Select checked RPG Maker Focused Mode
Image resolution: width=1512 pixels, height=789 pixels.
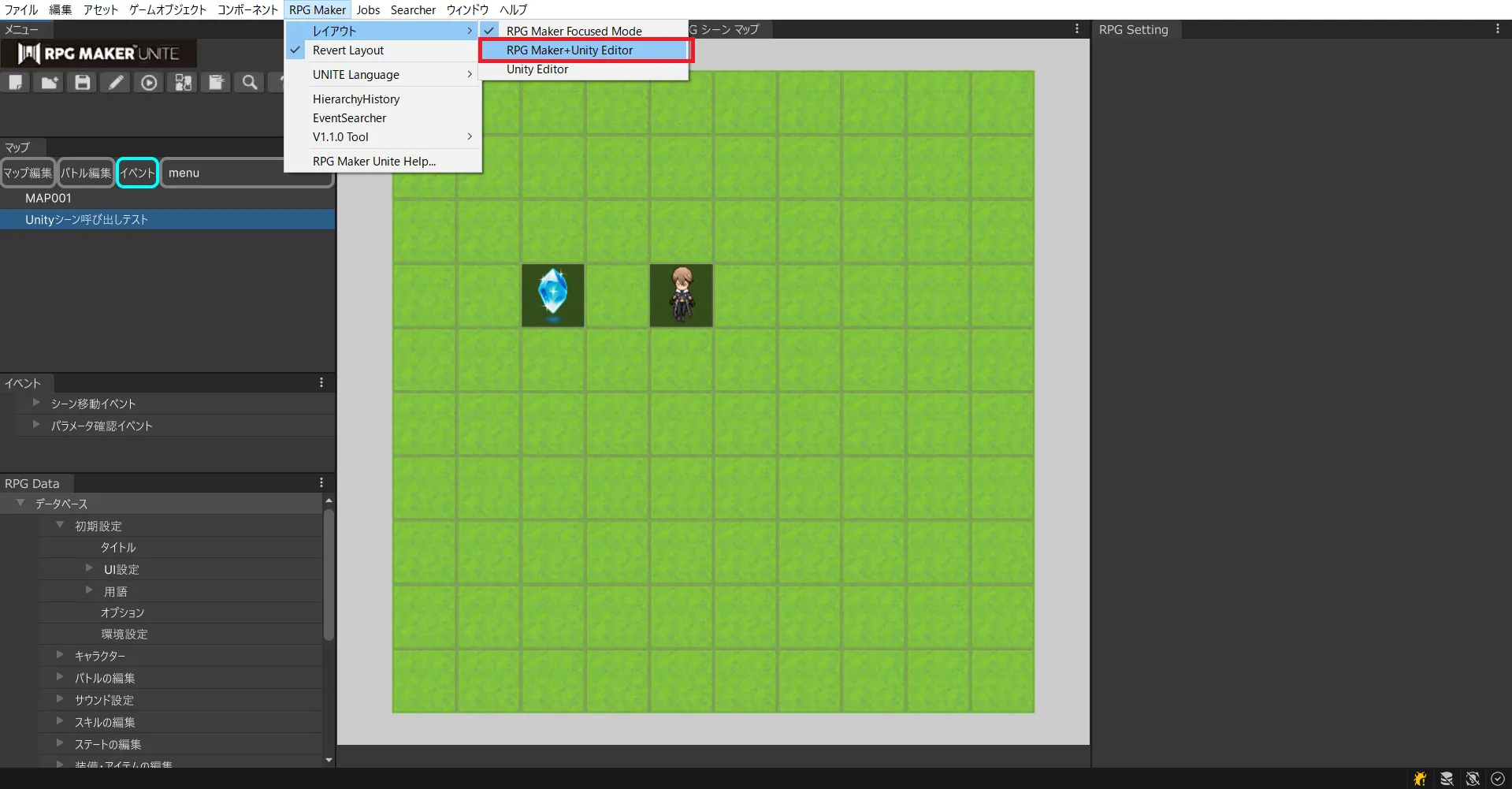[x=574, y=31]
